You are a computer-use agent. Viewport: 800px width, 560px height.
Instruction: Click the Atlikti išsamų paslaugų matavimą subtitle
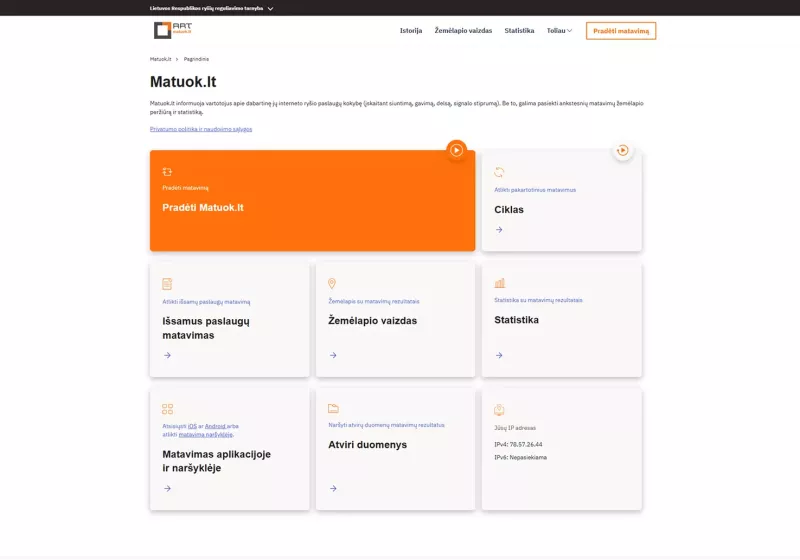pyautogui.click(x=206, y=302)
